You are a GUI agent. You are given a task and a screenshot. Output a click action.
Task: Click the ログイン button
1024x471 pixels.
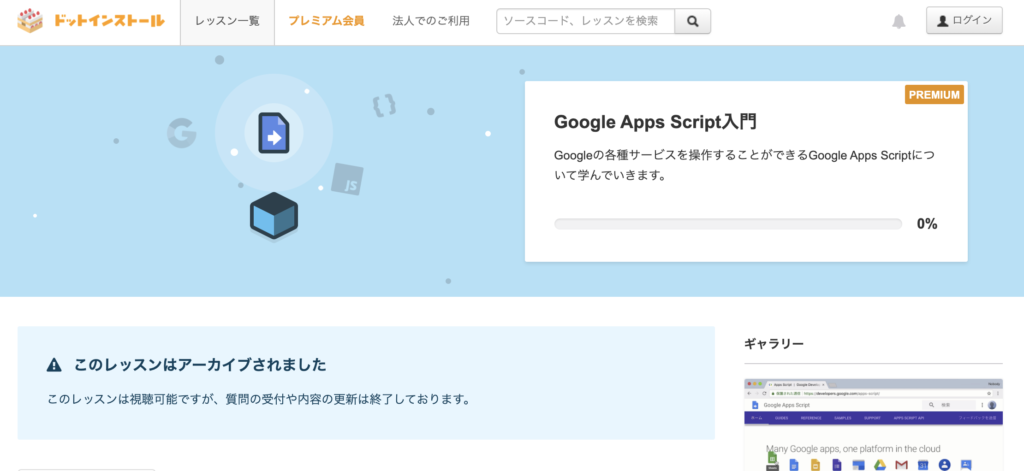click(964, 21)
